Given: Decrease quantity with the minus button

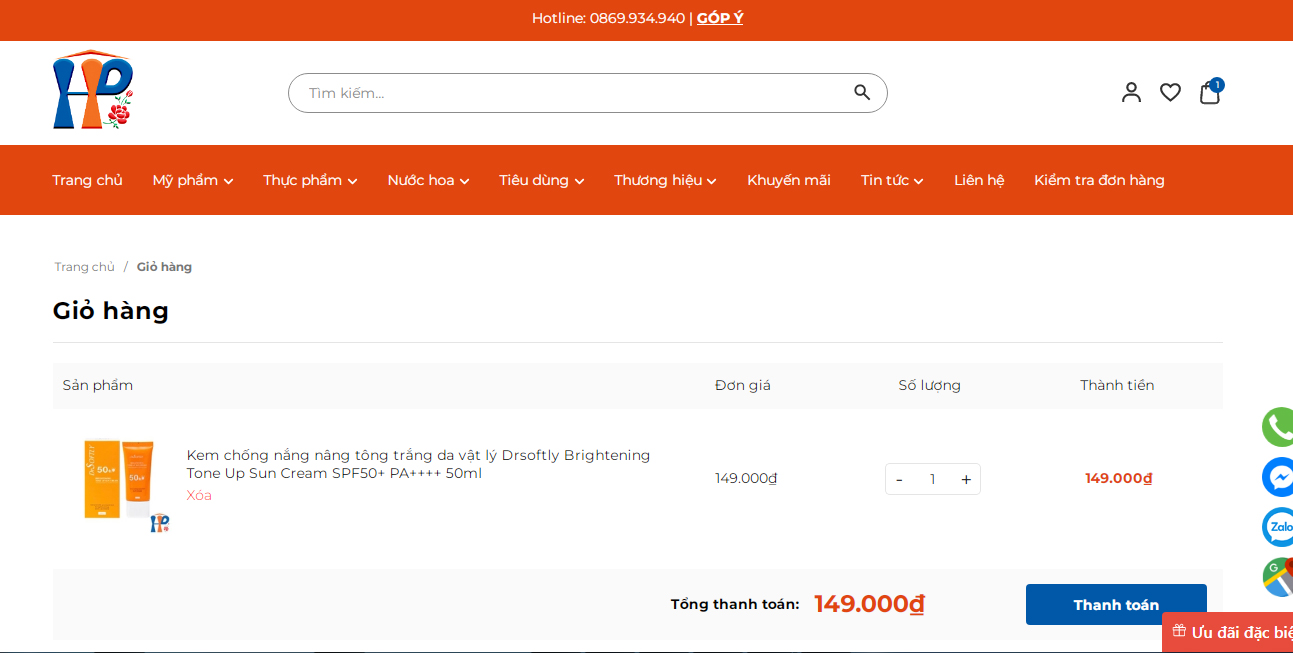Looking at the screenshot, I should coord(899,479).
